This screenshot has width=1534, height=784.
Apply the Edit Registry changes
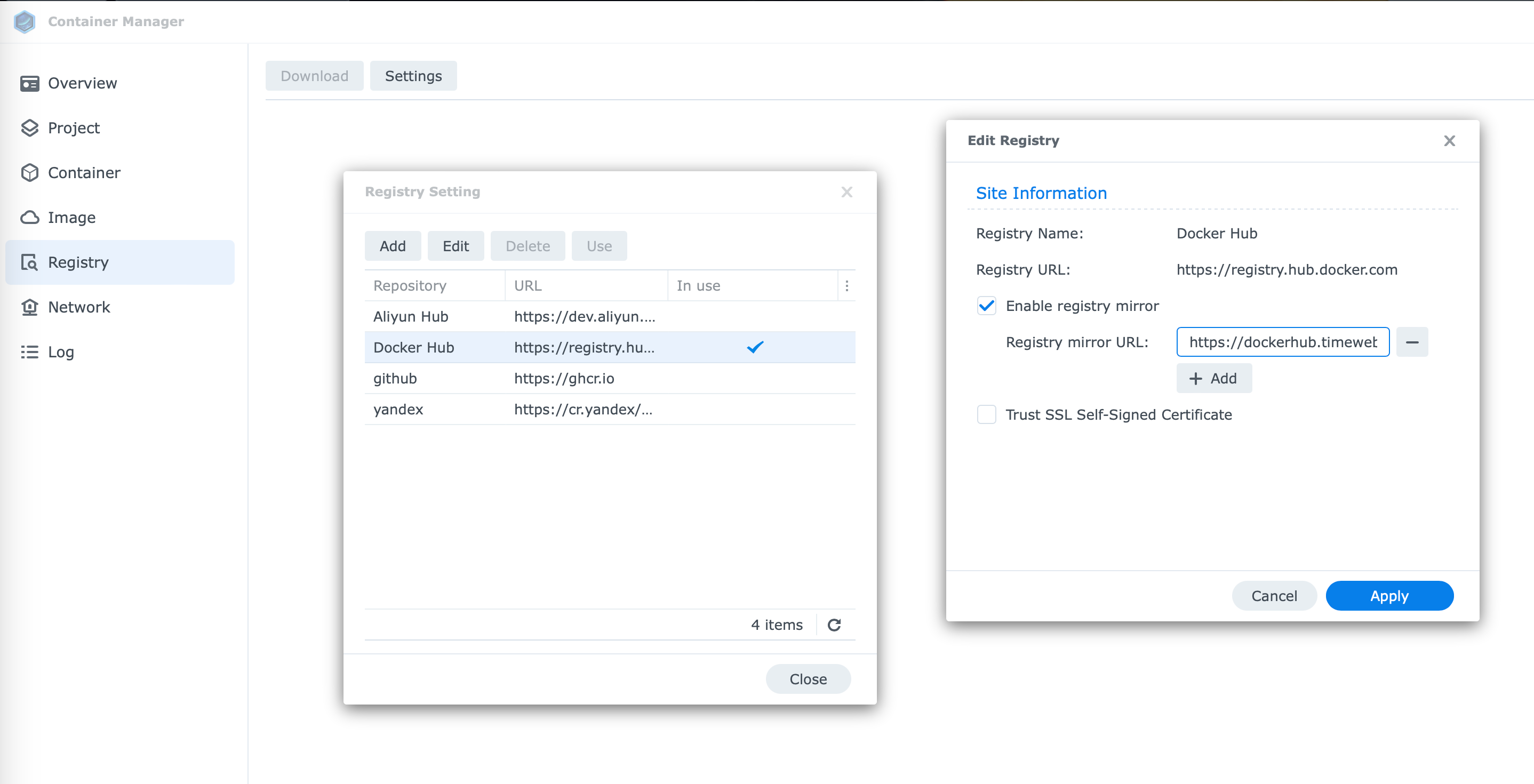pyautogui.click(x=1389, y=595)
